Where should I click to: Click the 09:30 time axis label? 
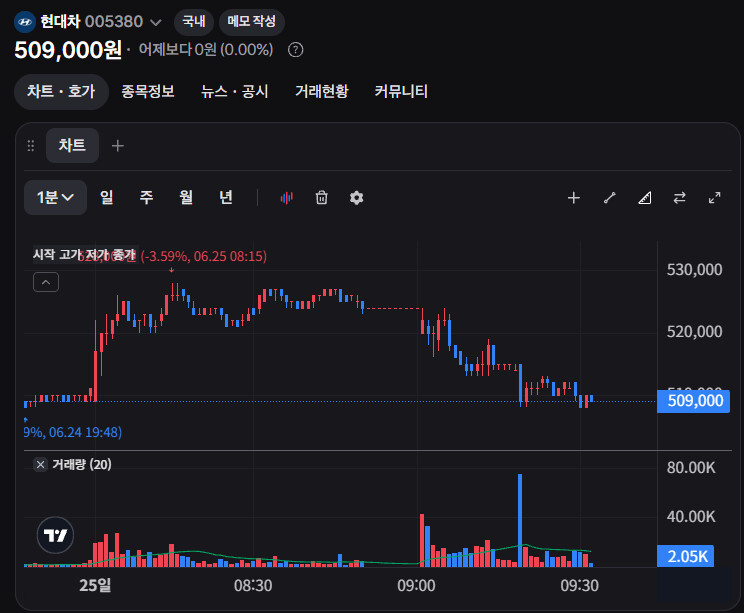[x=579, y=586]
